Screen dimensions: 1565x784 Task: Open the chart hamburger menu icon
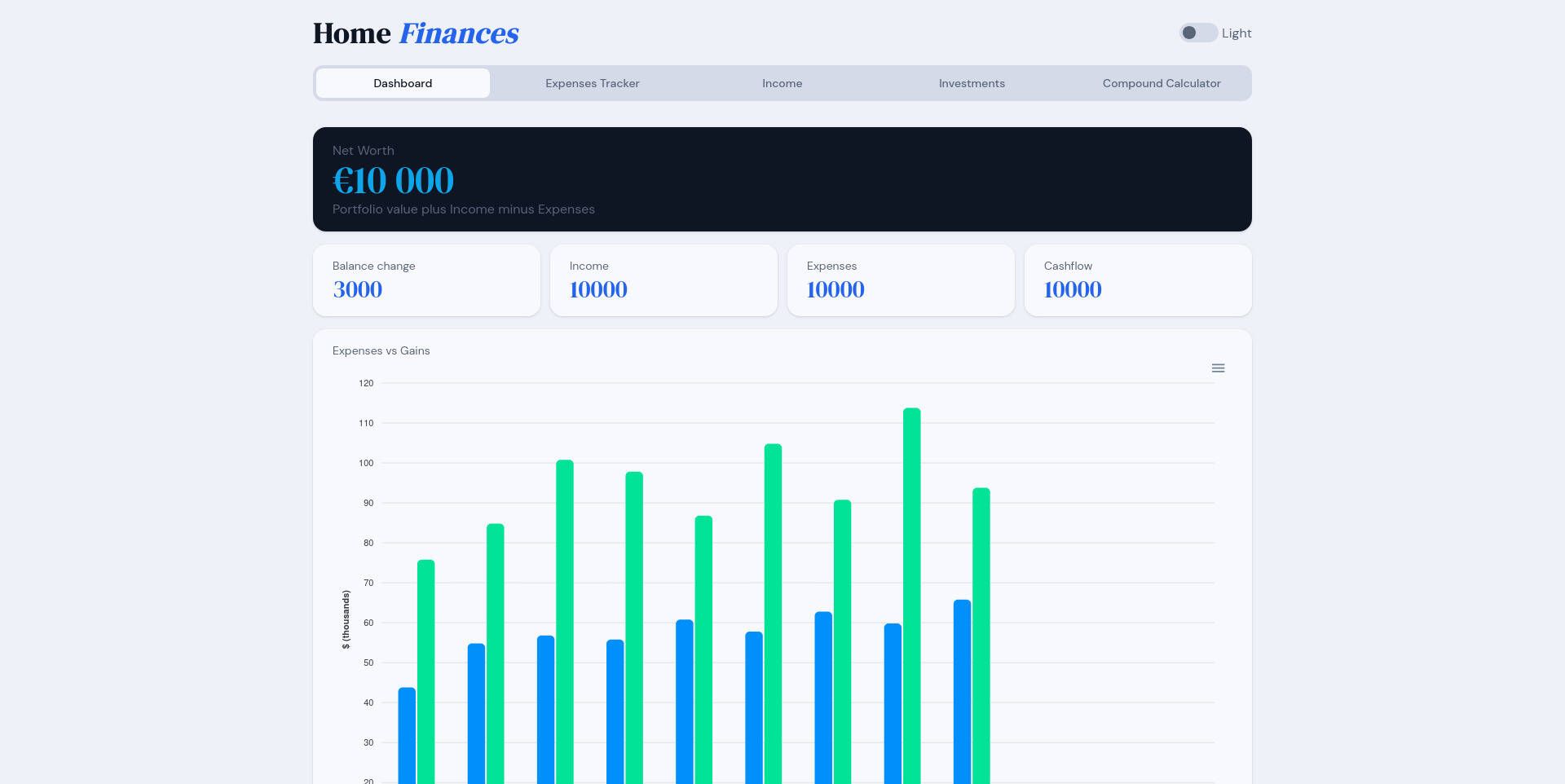pos(1218,368)
